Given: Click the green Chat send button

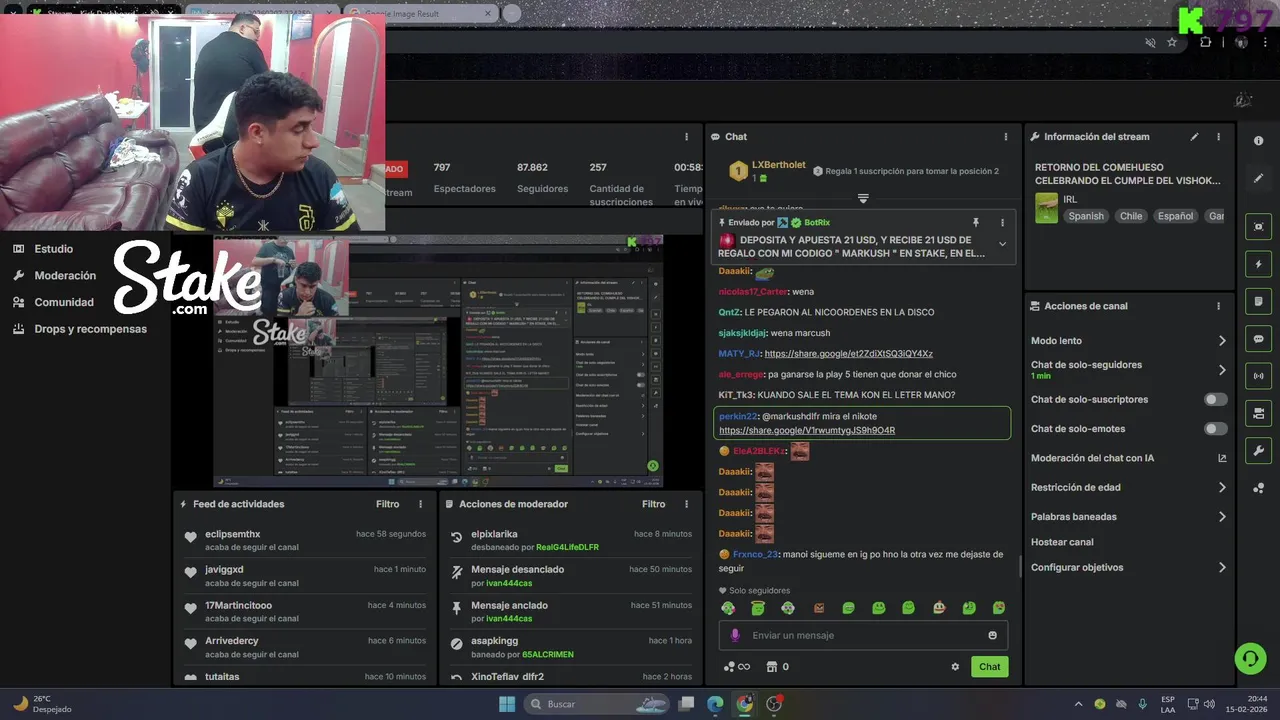Looking at the screenshot, I should tap(989, 667).
